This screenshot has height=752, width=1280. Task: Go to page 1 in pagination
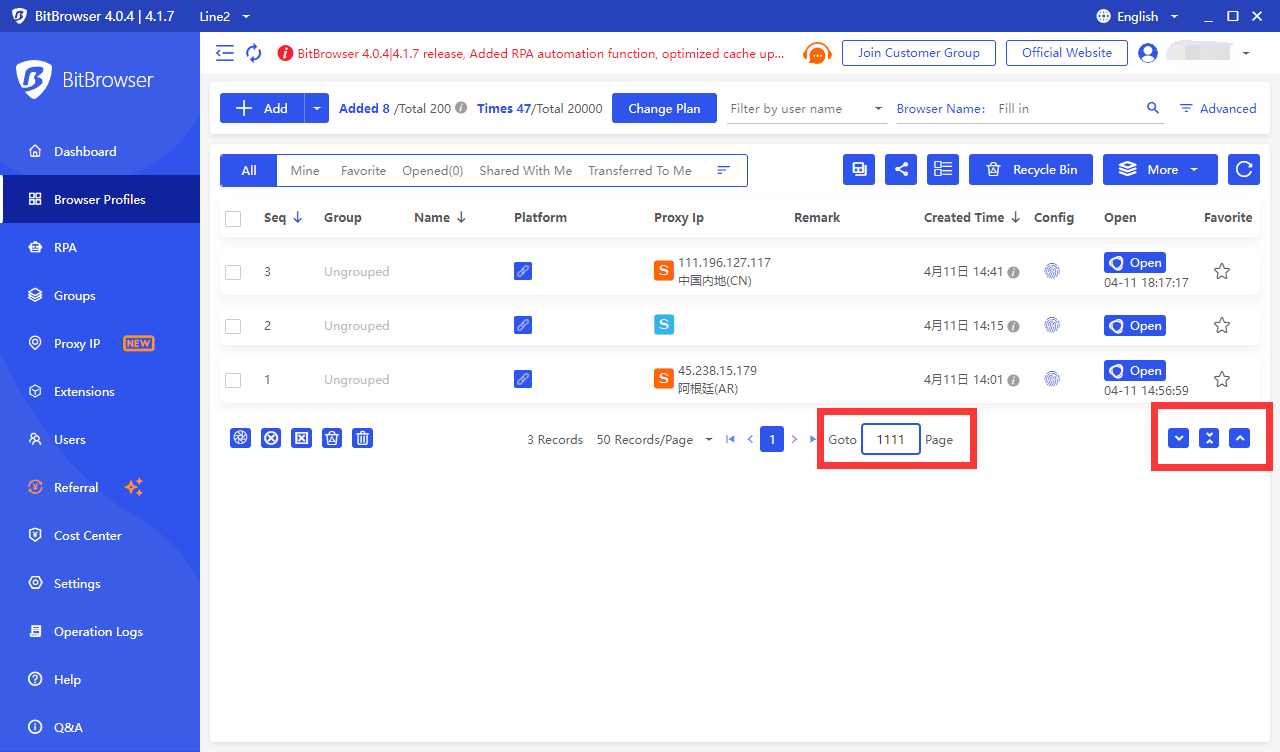[772, 439]
